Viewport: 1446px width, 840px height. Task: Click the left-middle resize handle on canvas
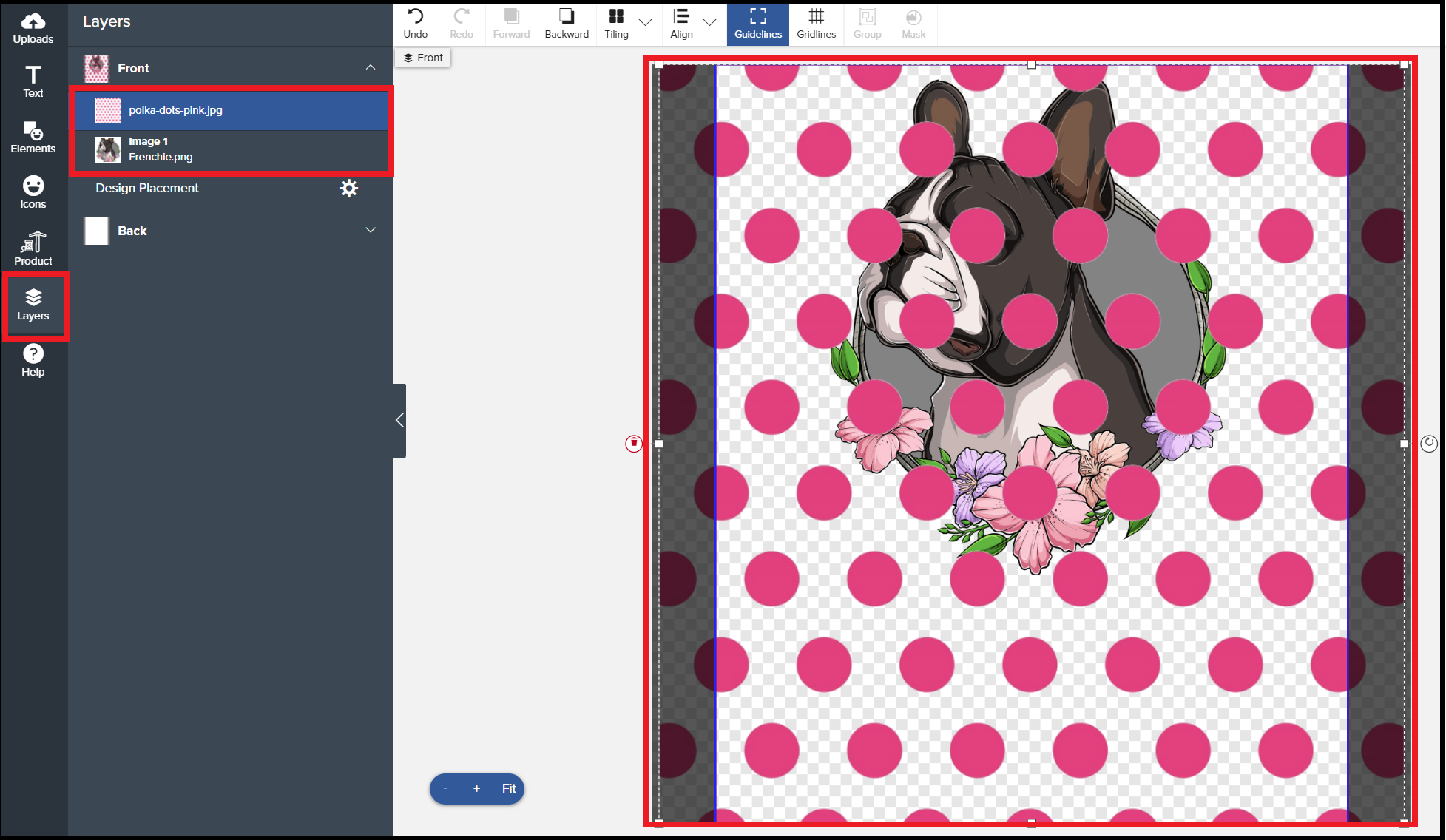[x=659, y=444]
